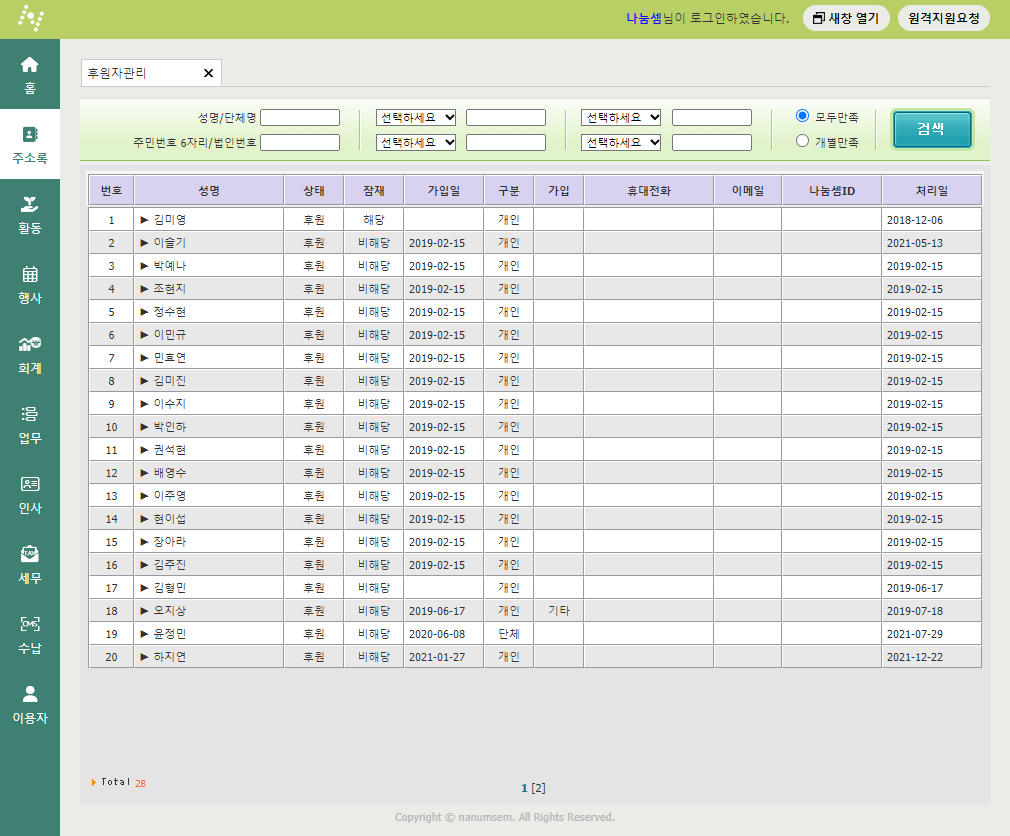Viewport: 1010px width, 836px height.
Task: Click the 상태 column header
Action: click(314, 191)
